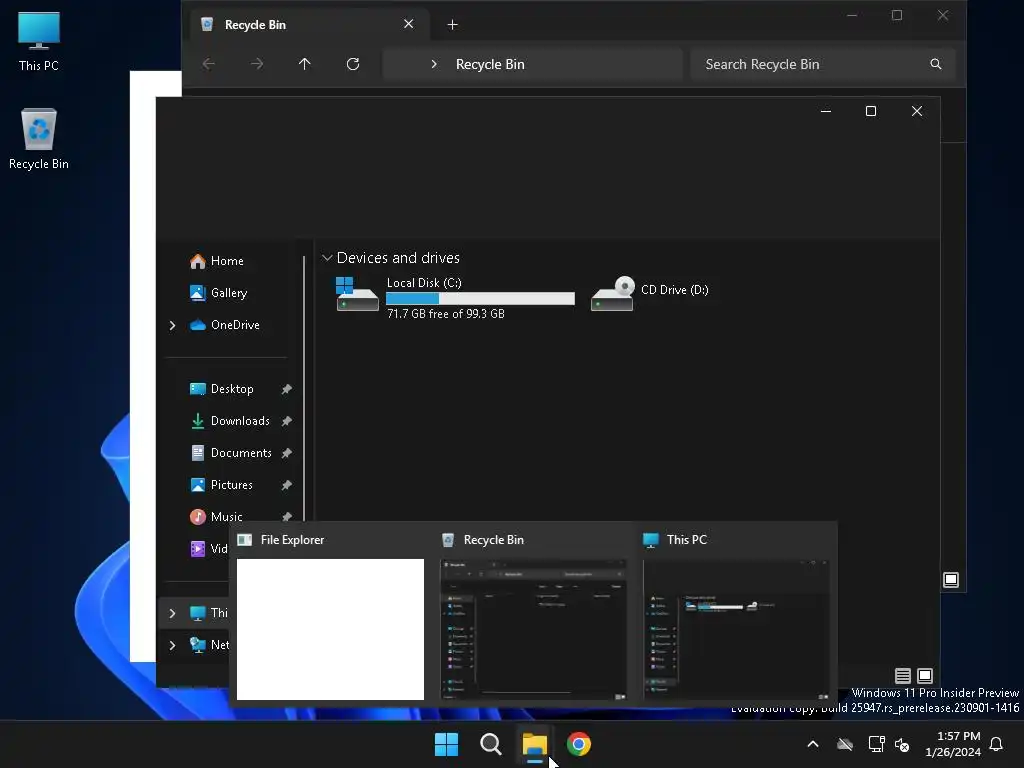
Task: Open Gallery in the navigation pane
Action: (229, 293)
